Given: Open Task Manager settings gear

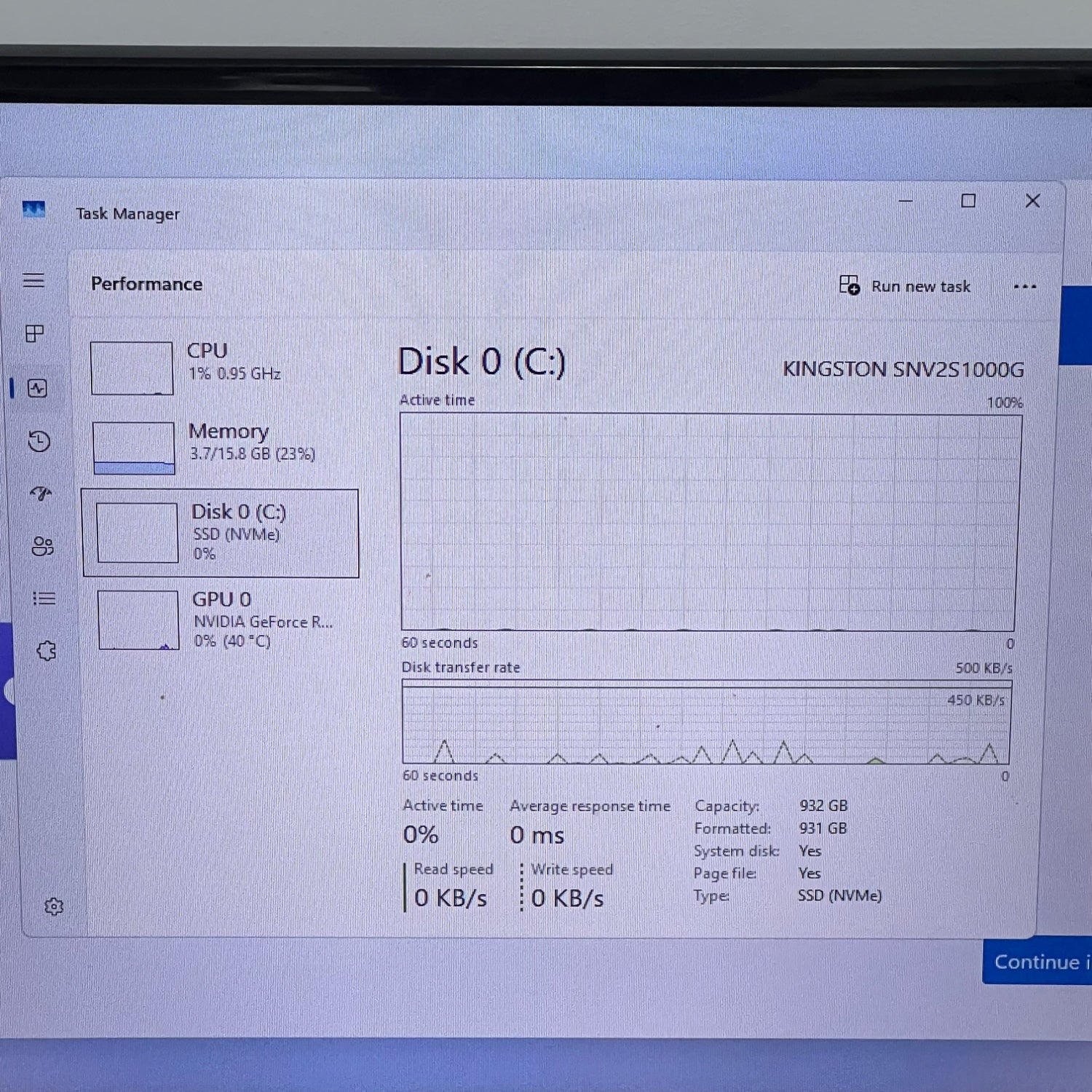Looking at the screenshot, I should tap(54, 906).
